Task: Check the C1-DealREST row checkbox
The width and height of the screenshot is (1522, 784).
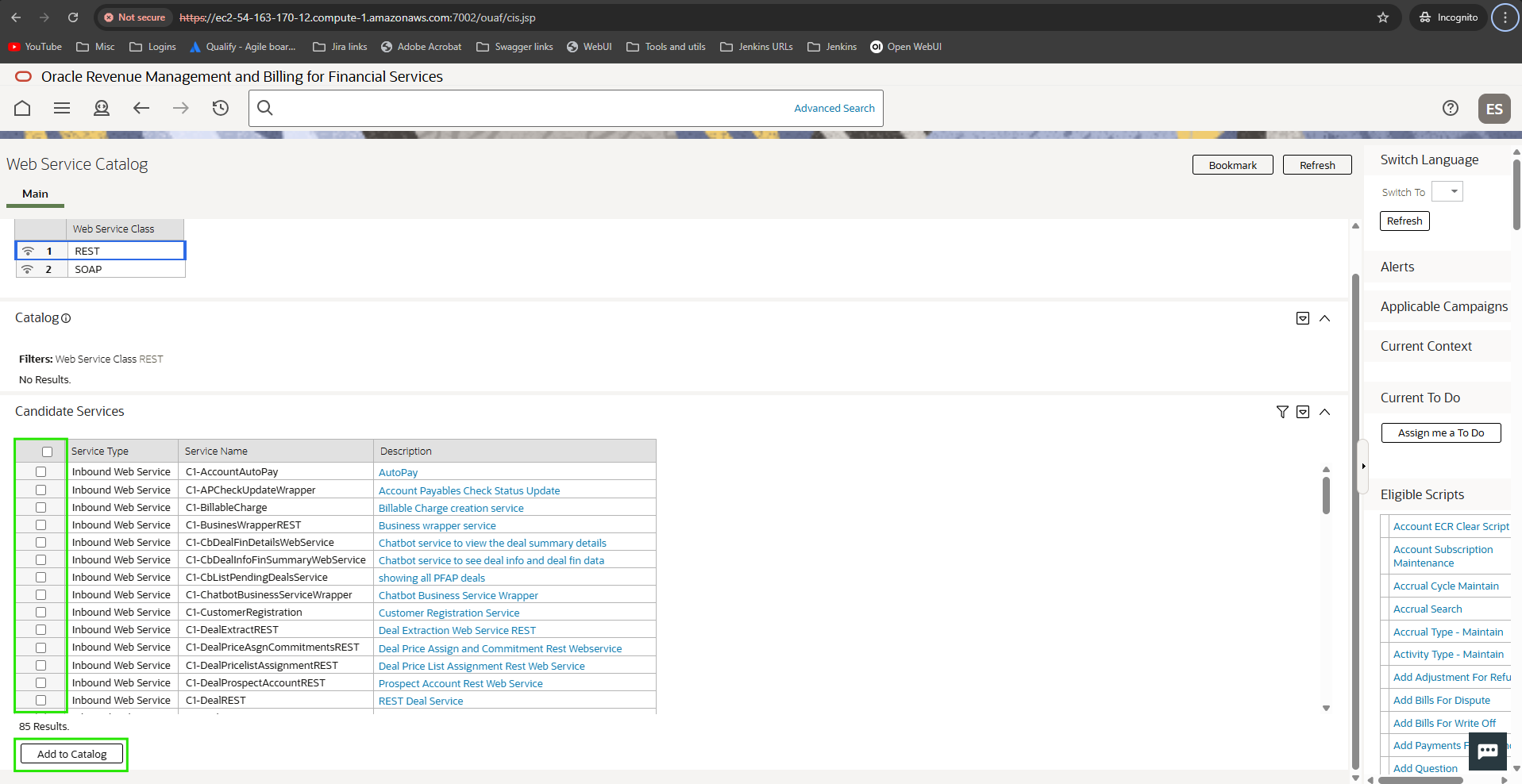Action: pos(40,701)
